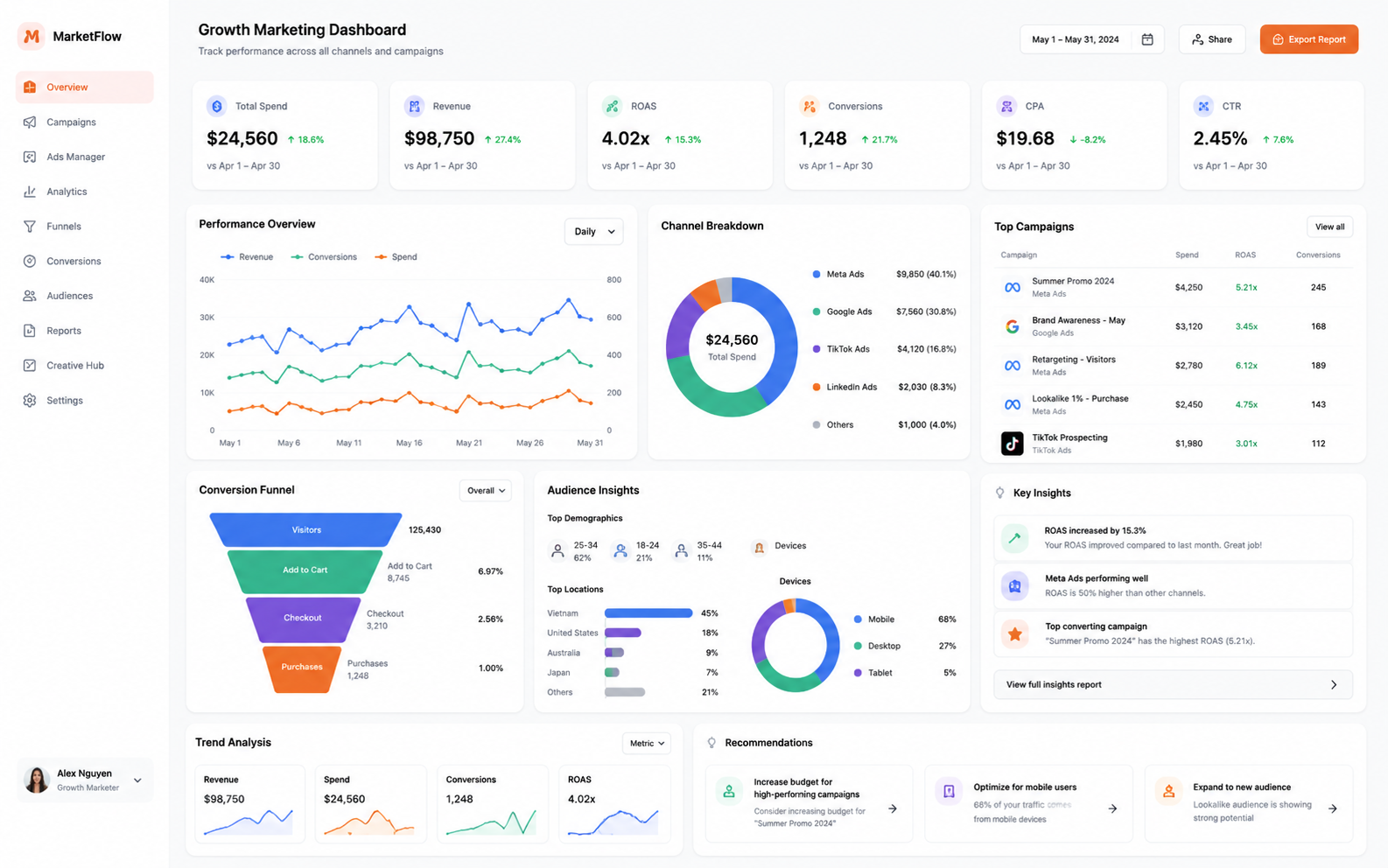This screenshot has width=1388, height=868.
Task: Click the Key Insights lightbulb icon
Action: click(1000, 493)
